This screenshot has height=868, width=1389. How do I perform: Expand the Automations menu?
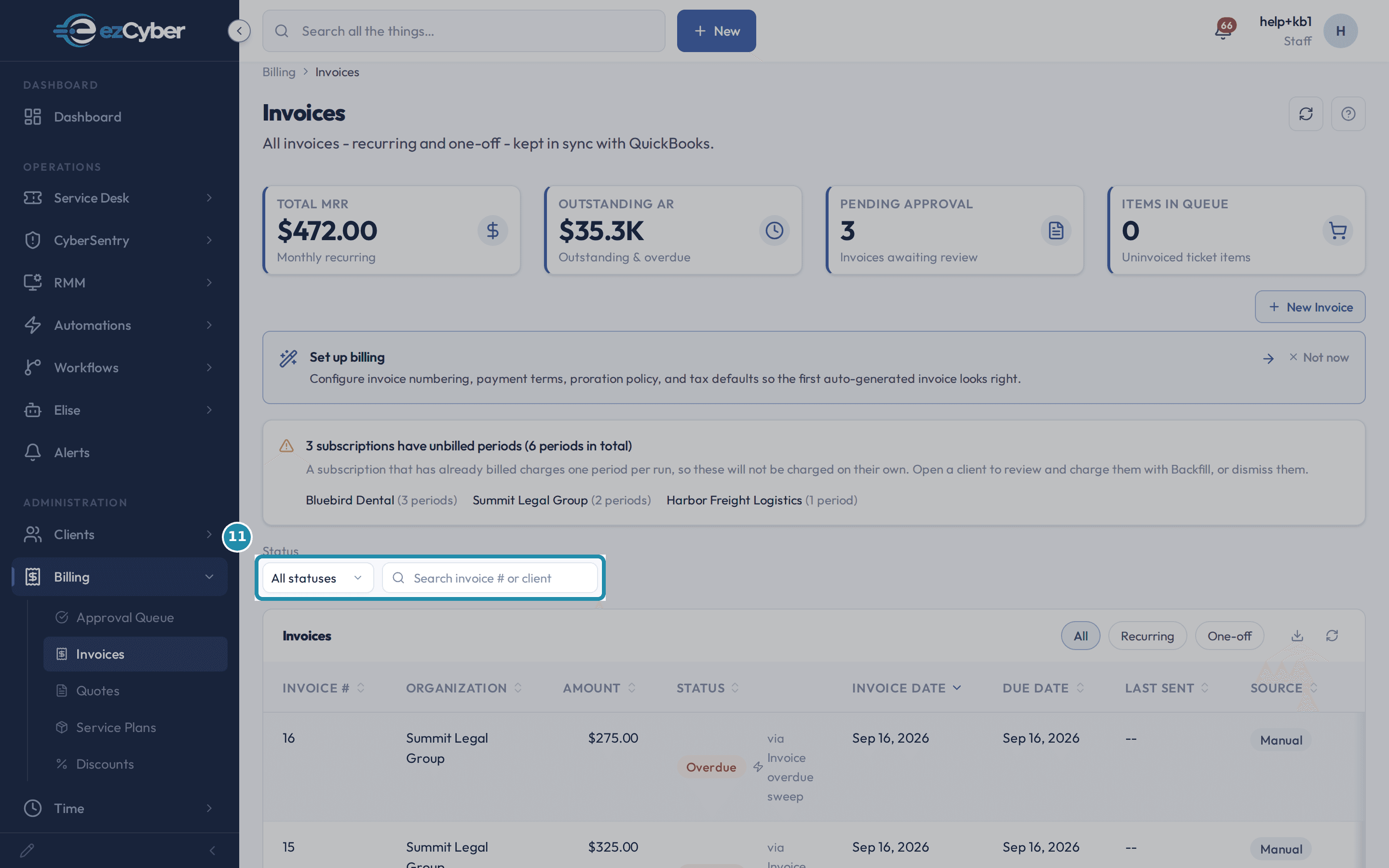click(x=120, y=325)
